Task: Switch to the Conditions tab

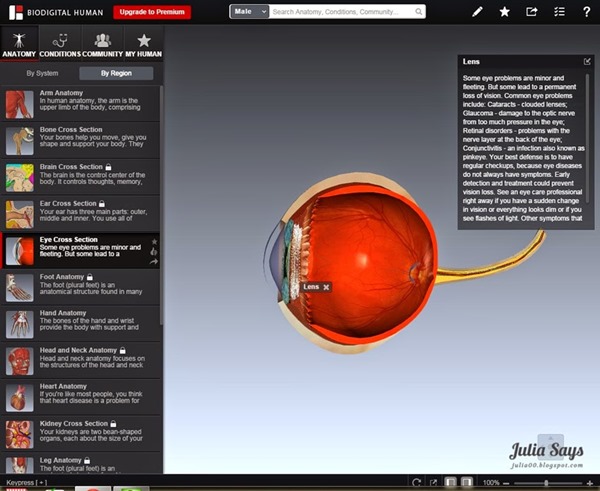Action: point(60,44)
